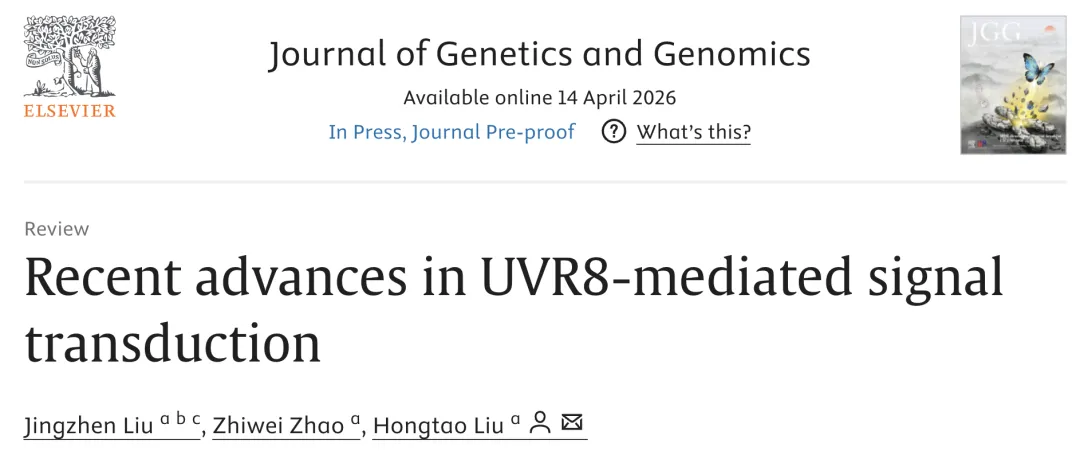
Task: Click the person icon next to Hongtao Liu
Action: pyautogui.click(x=541, y=423)
